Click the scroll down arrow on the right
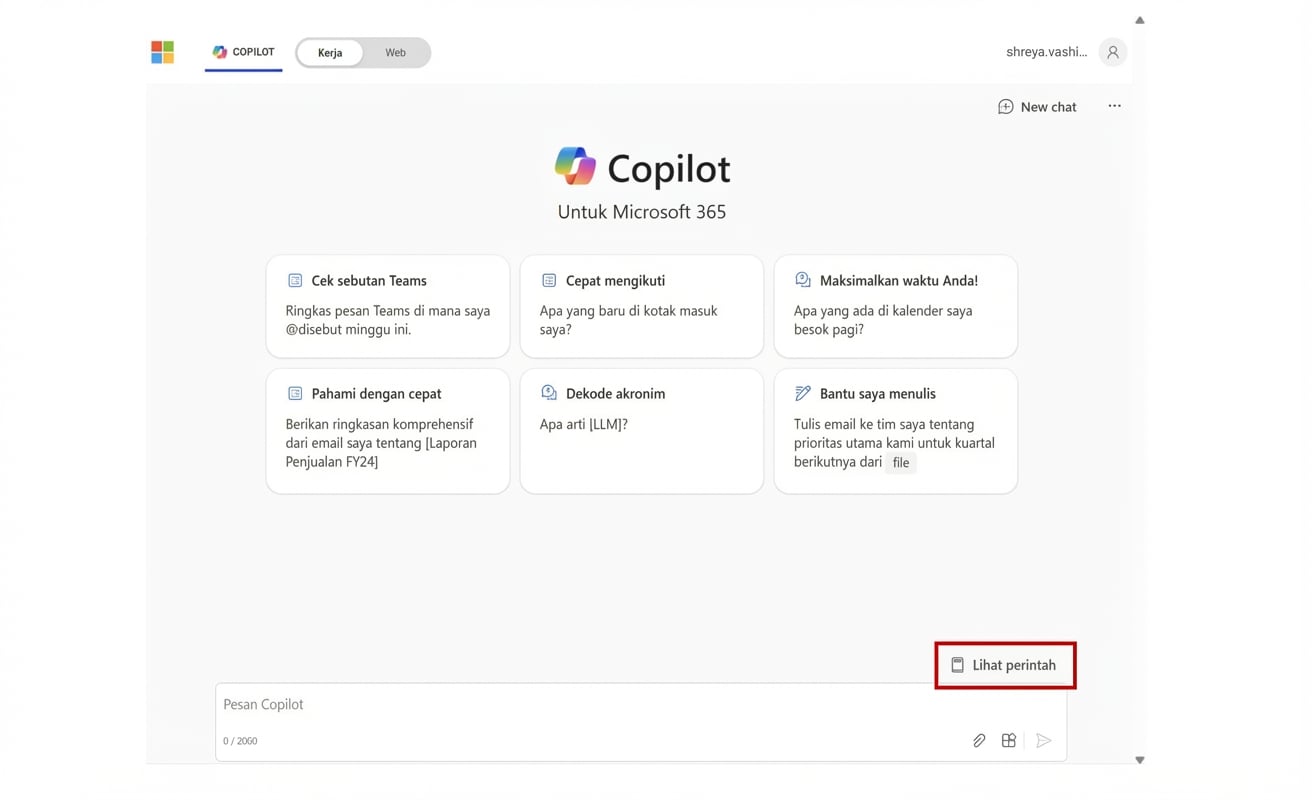1312x800 pixels. click(1139, 759)
